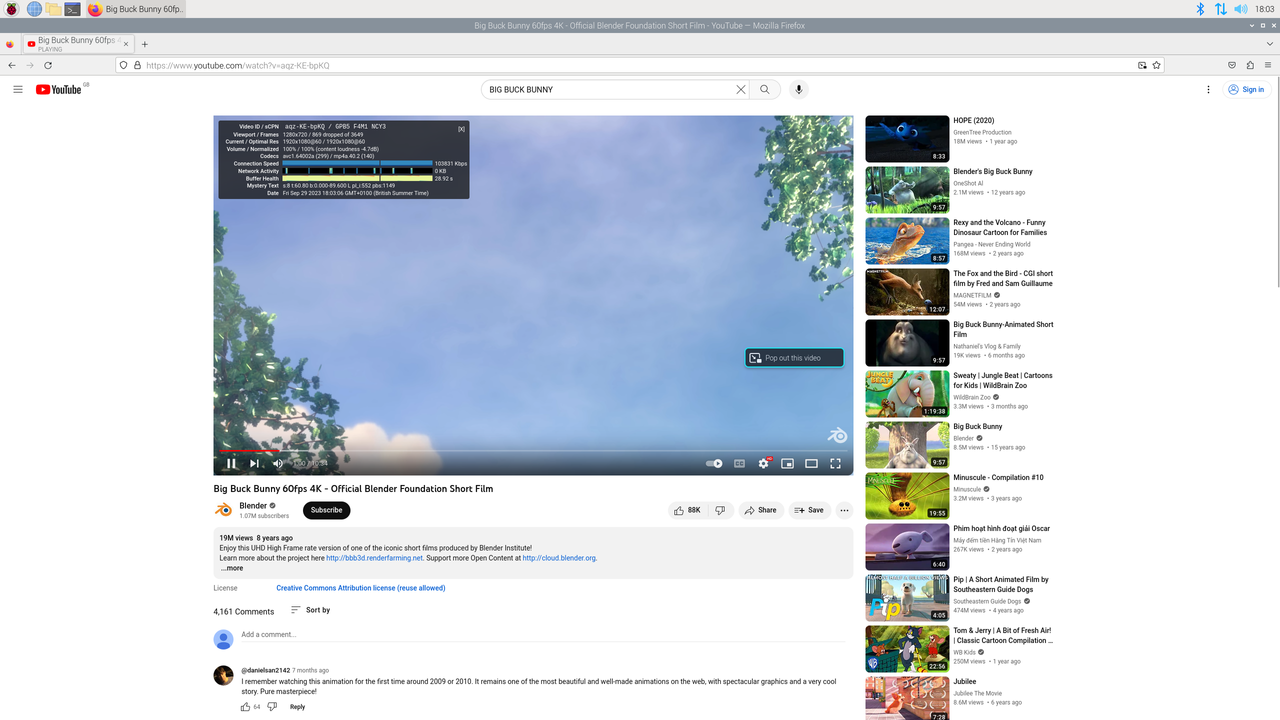Viewport: 1280px width, 720px height.
Task: Click Pop out this video button
Action: coord(794,358)
